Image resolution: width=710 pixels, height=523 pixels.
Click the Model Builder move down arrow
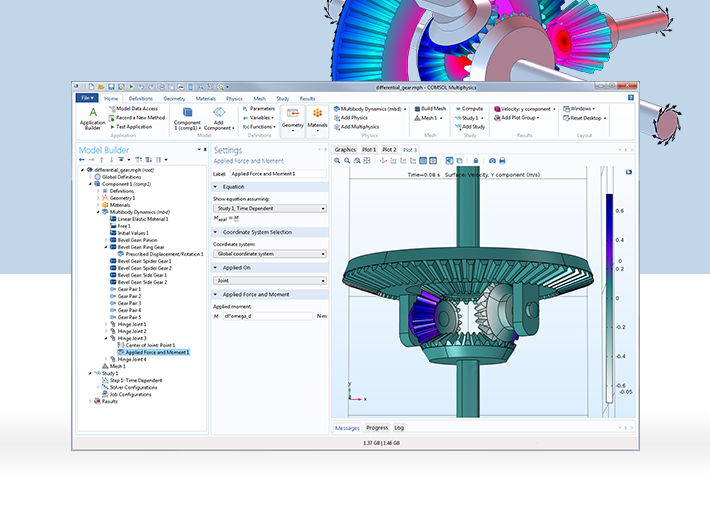click(x=111, y=160)
